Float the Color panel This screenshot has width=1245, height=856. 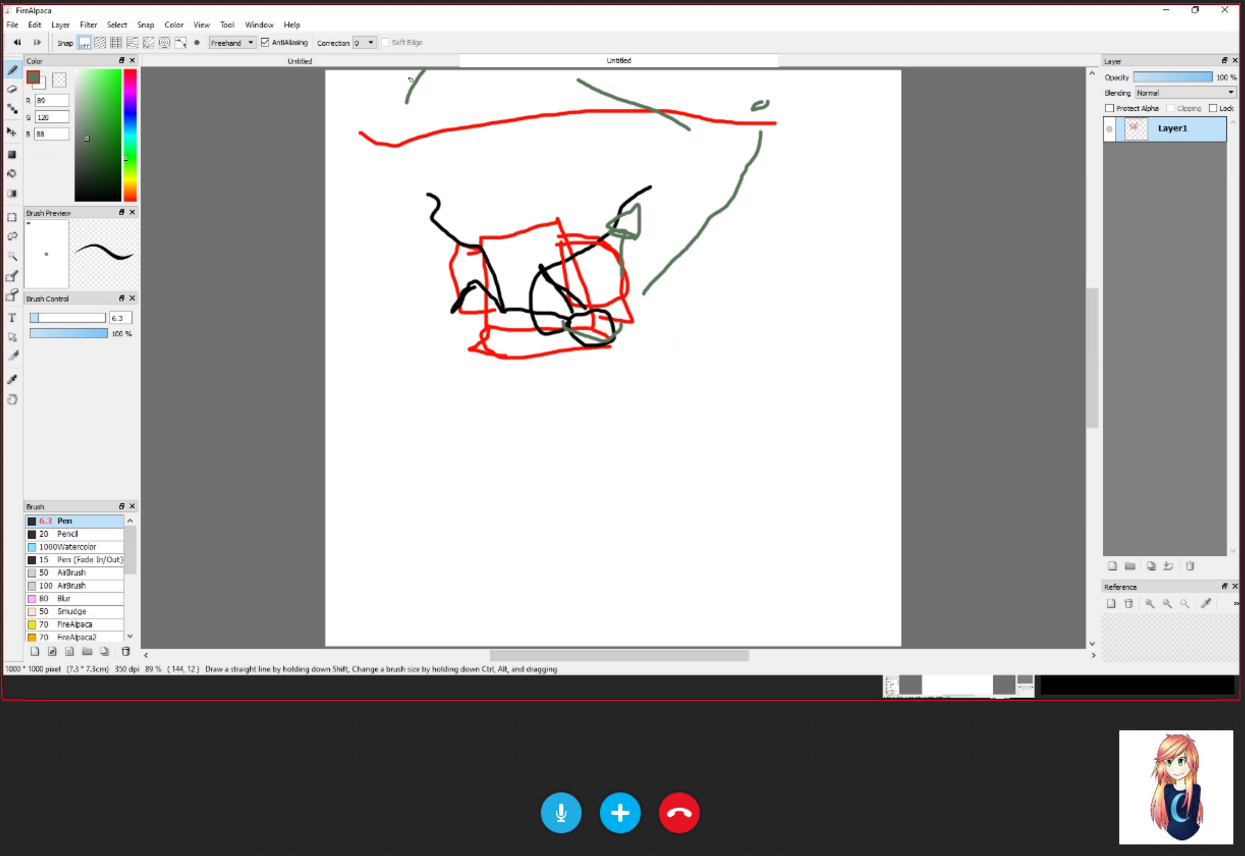[x=122, y=61]
